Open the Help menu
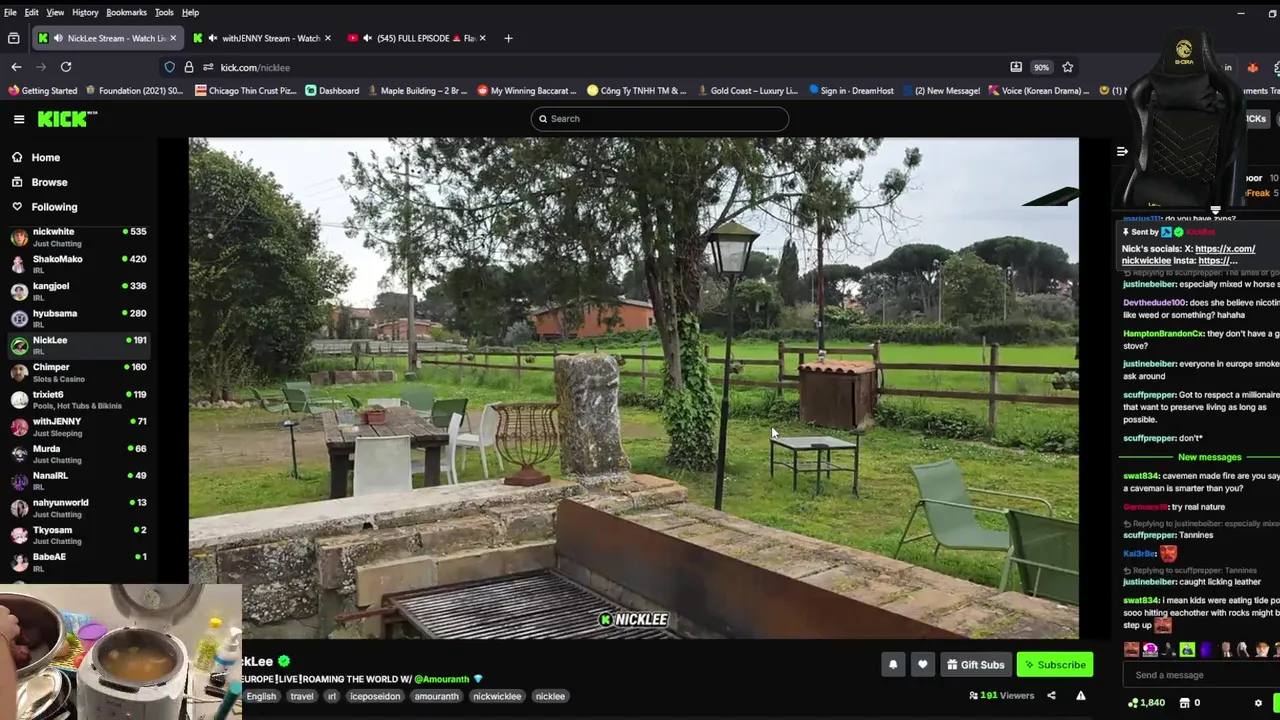 click(190, 12)
